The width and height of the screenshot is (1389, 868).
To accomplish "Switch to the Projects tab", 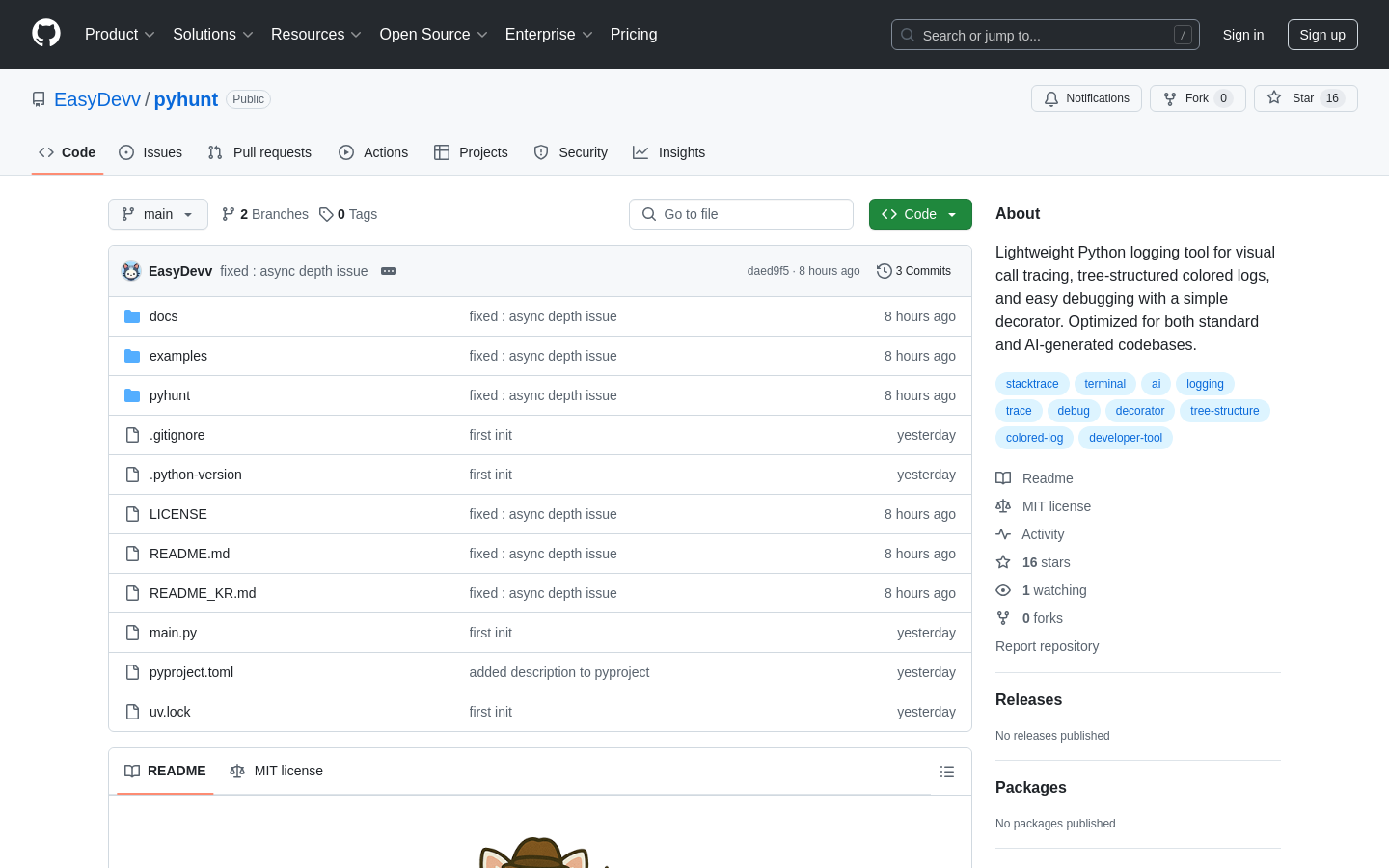I will tap(471, 152).
